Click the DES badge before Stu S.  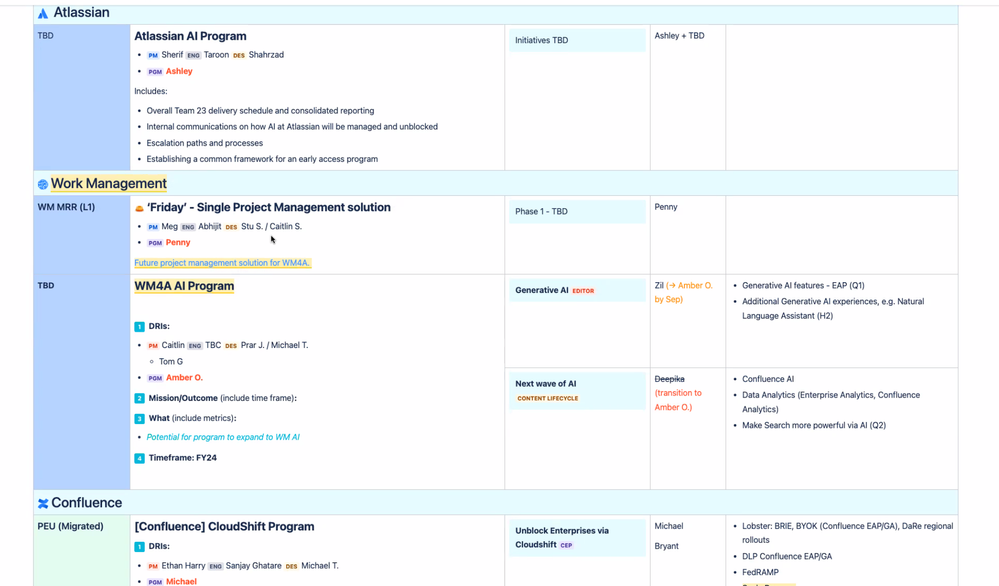point(231,227)
